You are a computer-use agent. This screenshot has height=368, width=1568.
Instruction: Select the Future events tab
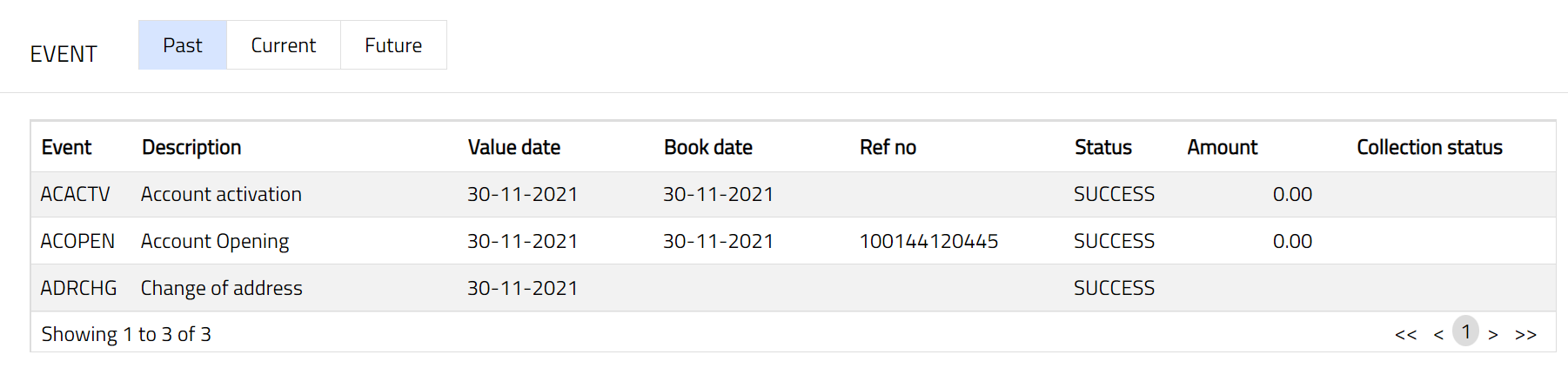pyautogui.click(x=393, y=45)
